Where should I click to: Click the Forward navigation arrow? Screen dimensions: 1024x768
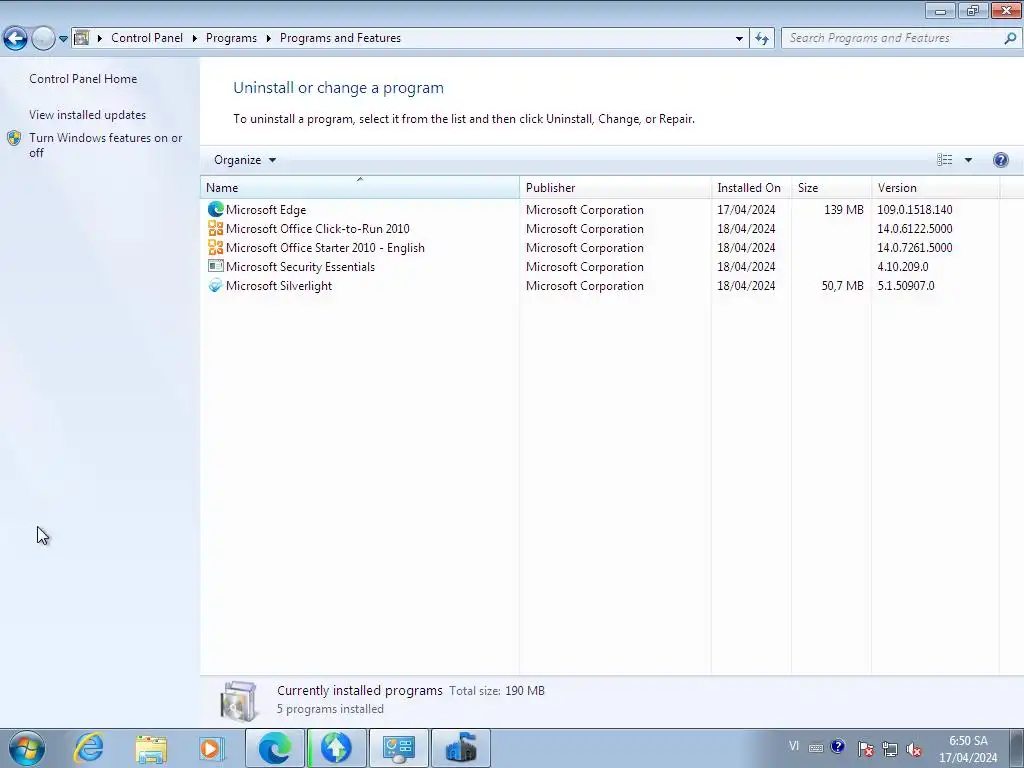click(43, 39)
